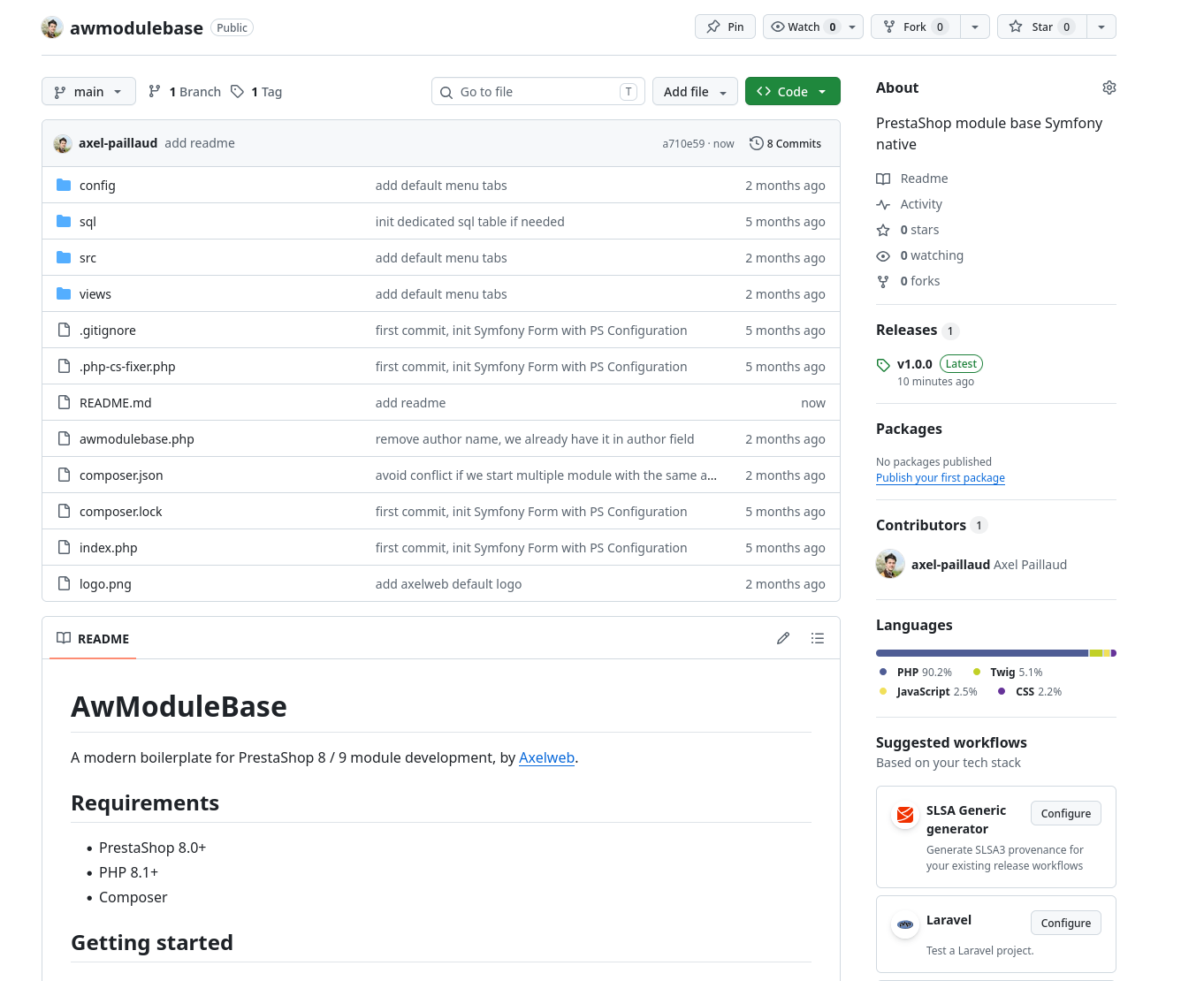The height and width of the screenshot is (981, 1204).
Task: Click the star icon beside 0 stars
Action: click(x=883, y=230)
